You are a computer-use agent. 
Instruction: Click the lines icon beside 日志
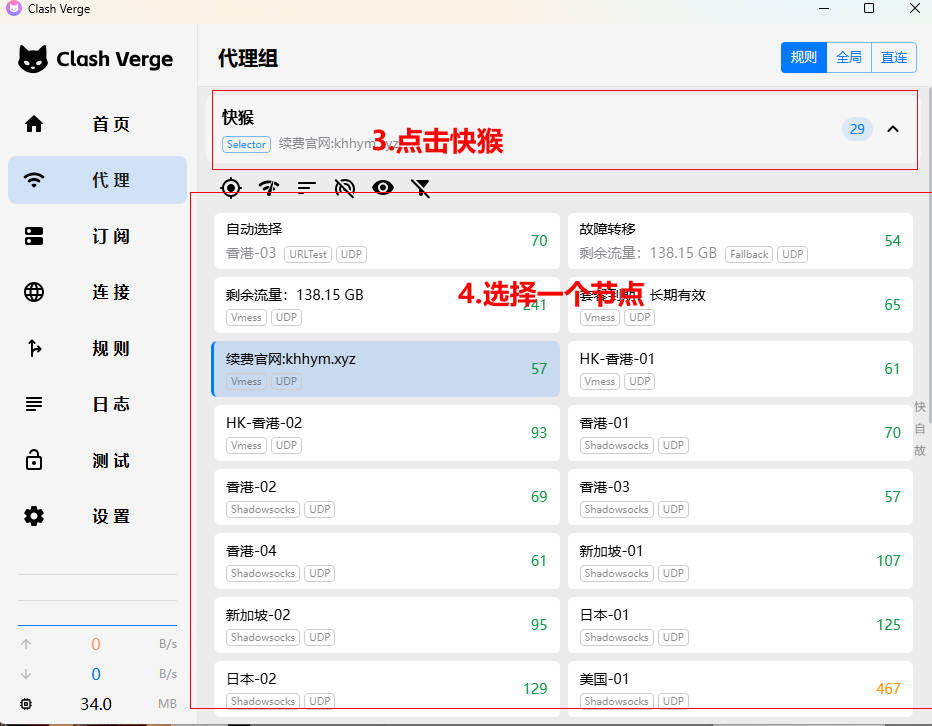(x=34, y=404)
